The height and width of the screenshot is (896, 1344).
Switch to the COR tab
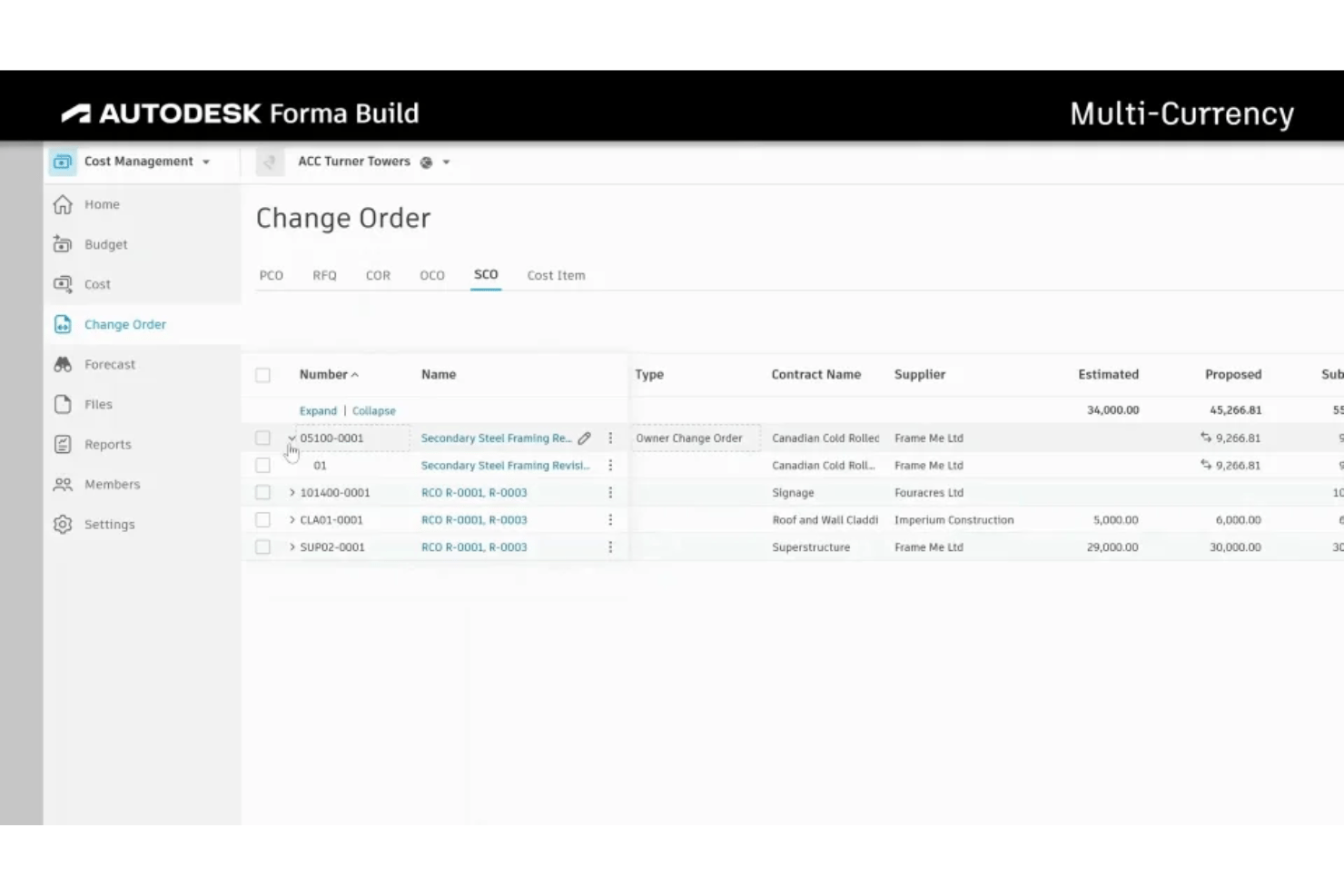coord(378,275)
